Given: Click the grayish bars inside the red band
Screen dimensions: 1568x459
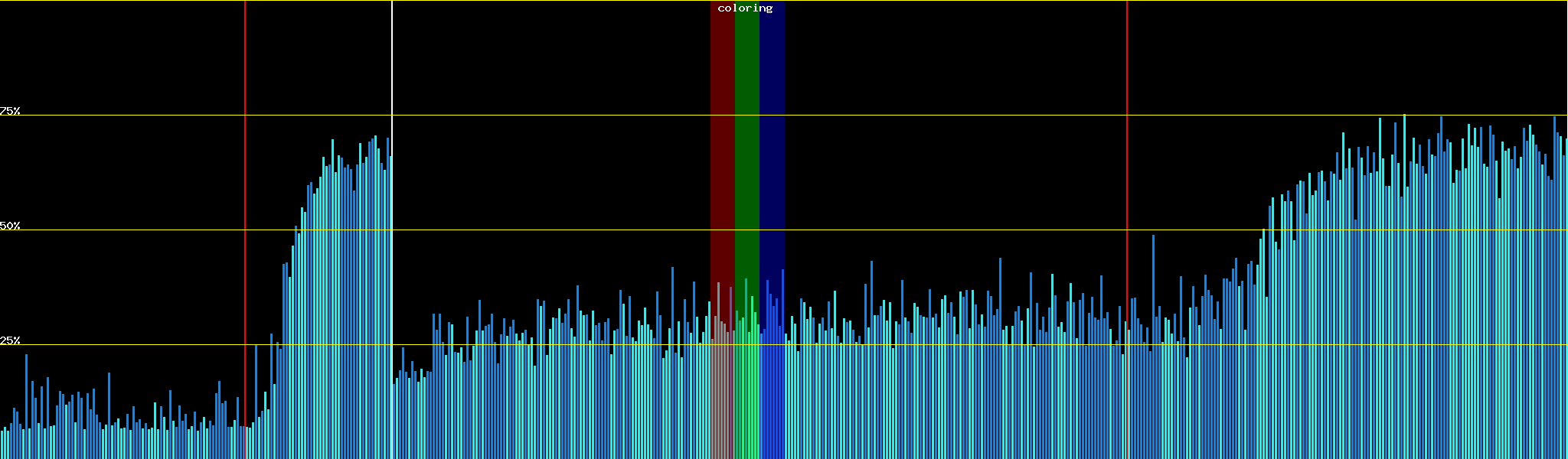Looking at the screenshot, I should (x=721, y=382).
